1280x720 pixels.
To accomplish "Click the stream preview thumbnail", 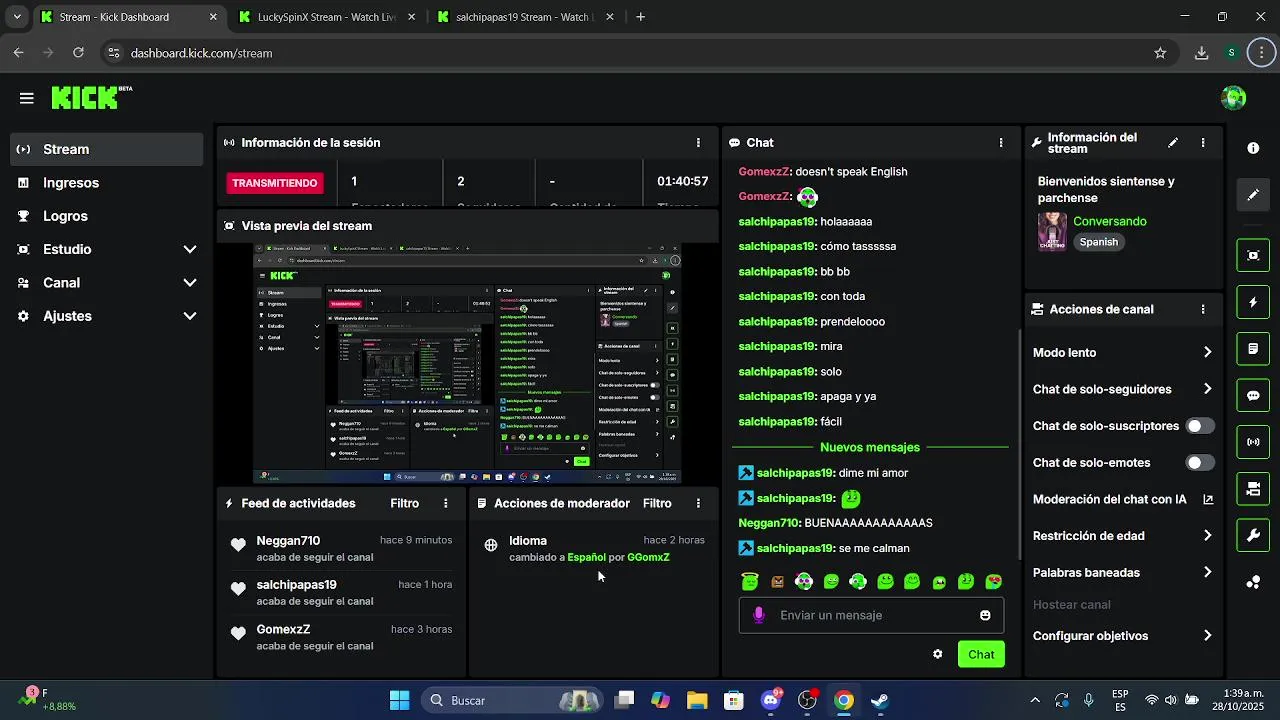I will 467,364.
